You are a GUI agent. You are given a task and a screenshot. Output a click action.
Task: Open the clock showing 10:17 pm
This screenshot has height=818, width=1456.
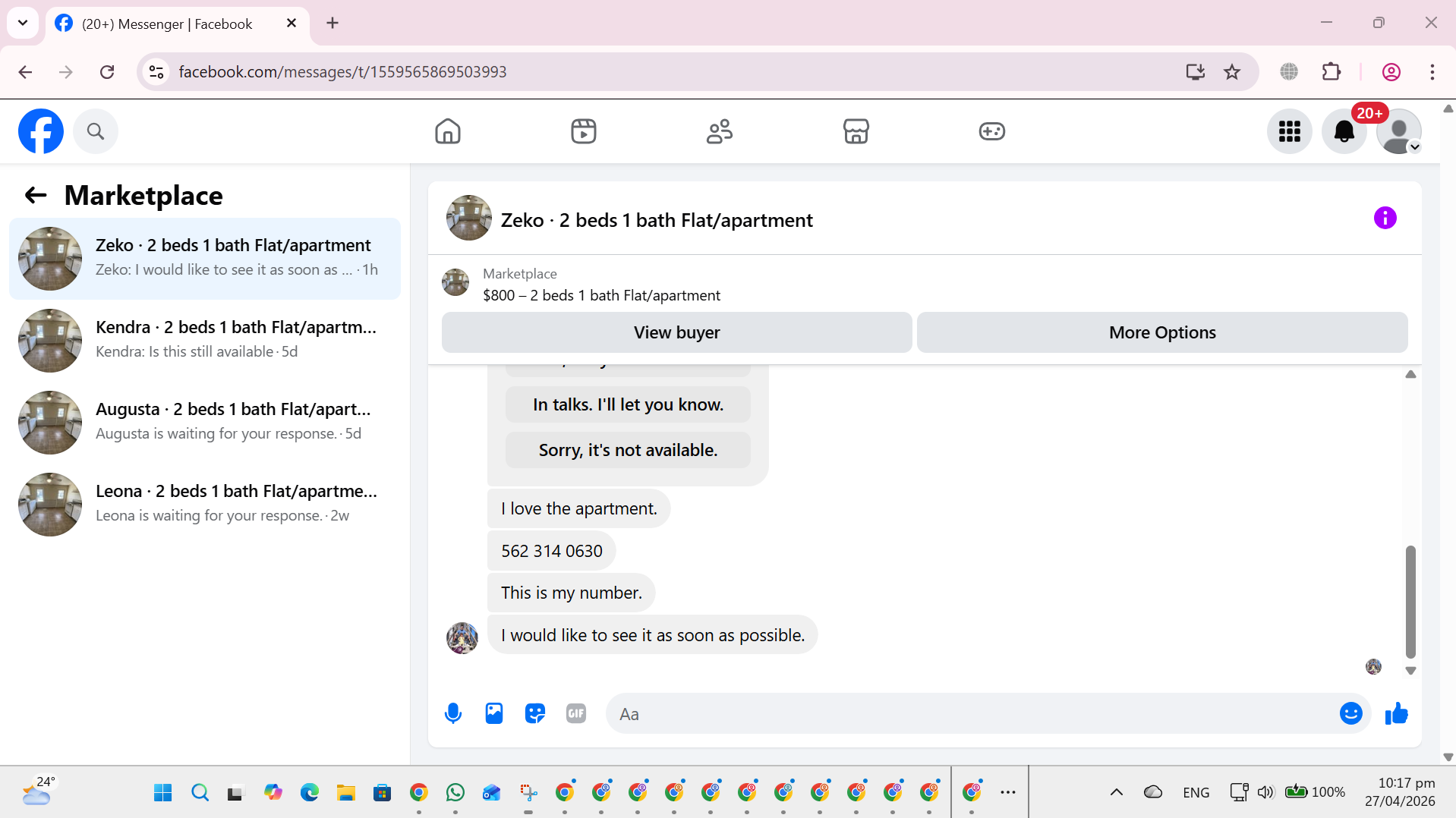click(1401, 791)
